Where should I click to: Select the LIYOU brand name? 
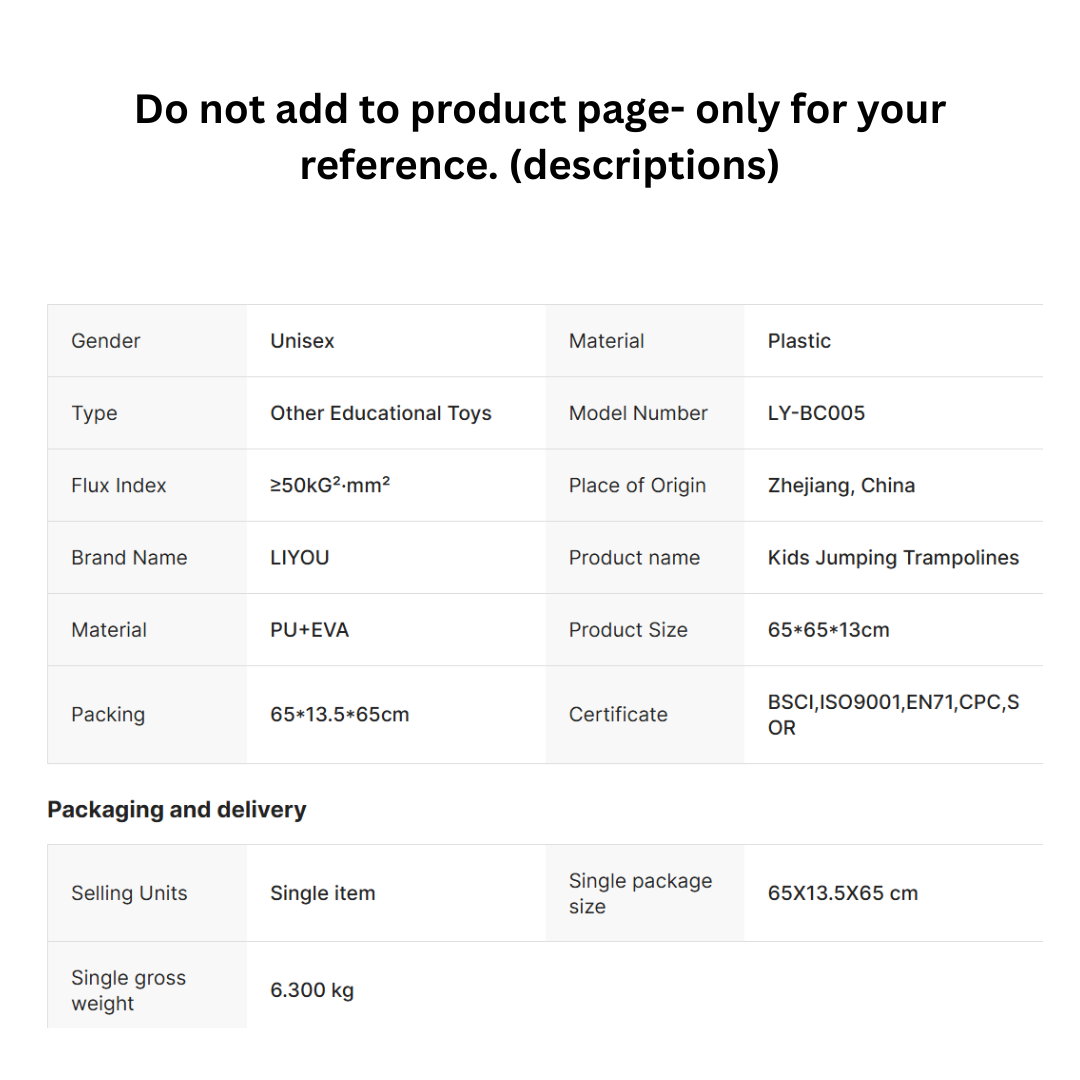click(x=300, y=557)
